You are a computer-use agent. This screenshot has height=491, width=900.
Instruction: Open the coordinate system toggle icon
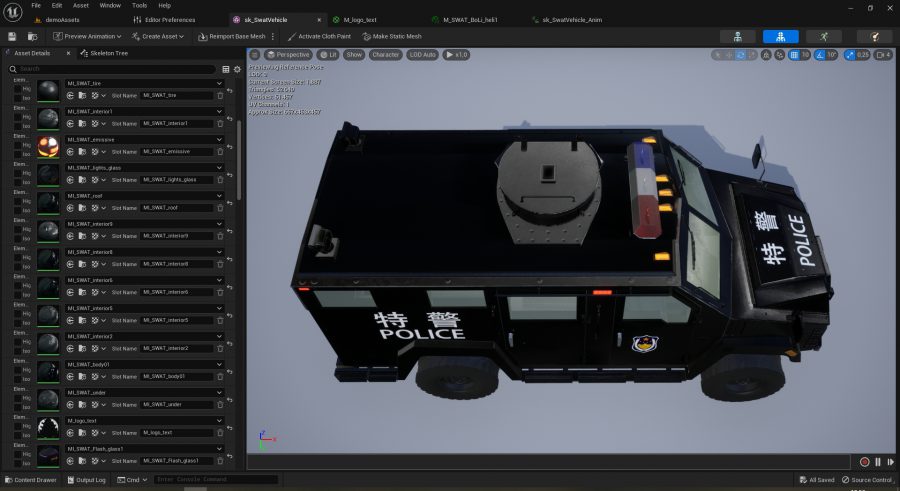point(766,55)
